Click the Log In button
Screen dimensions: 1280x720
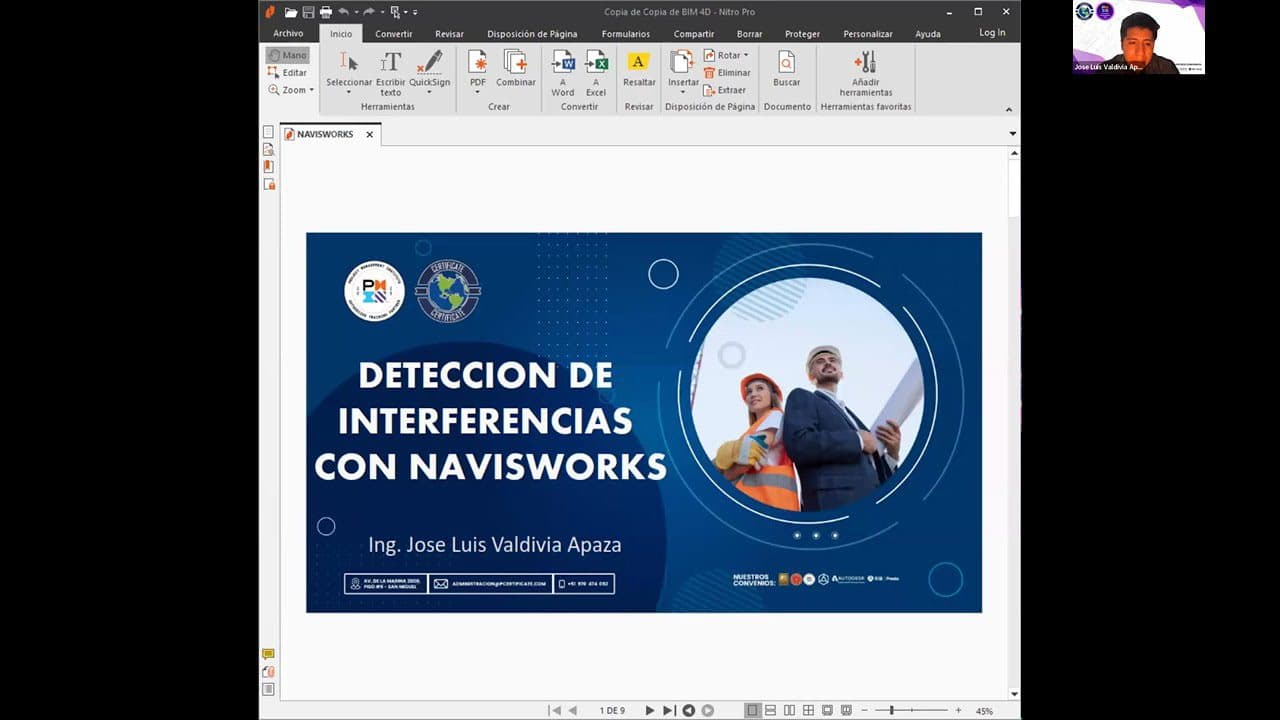tap(991, 31)
